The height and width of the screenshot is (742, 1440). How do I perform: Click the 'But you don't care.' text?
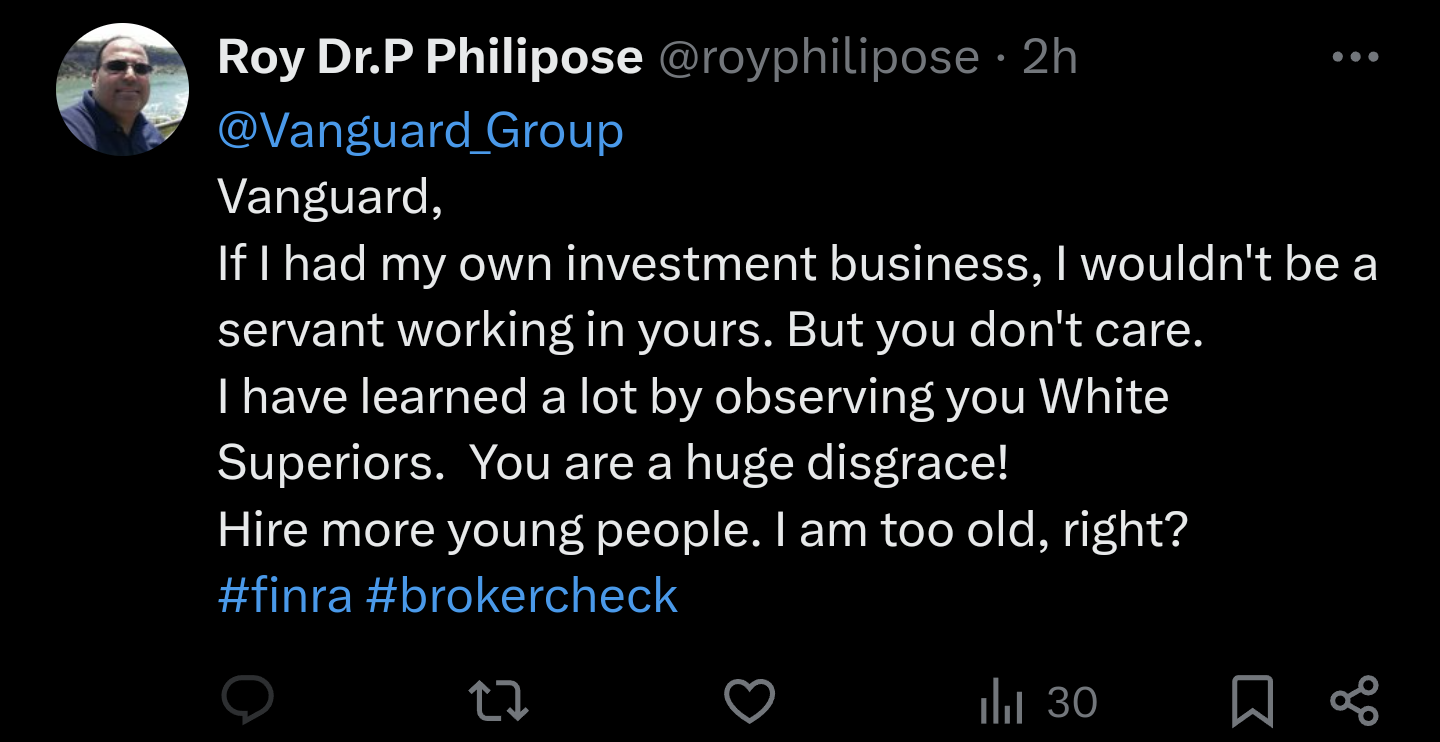coord(995,331)
